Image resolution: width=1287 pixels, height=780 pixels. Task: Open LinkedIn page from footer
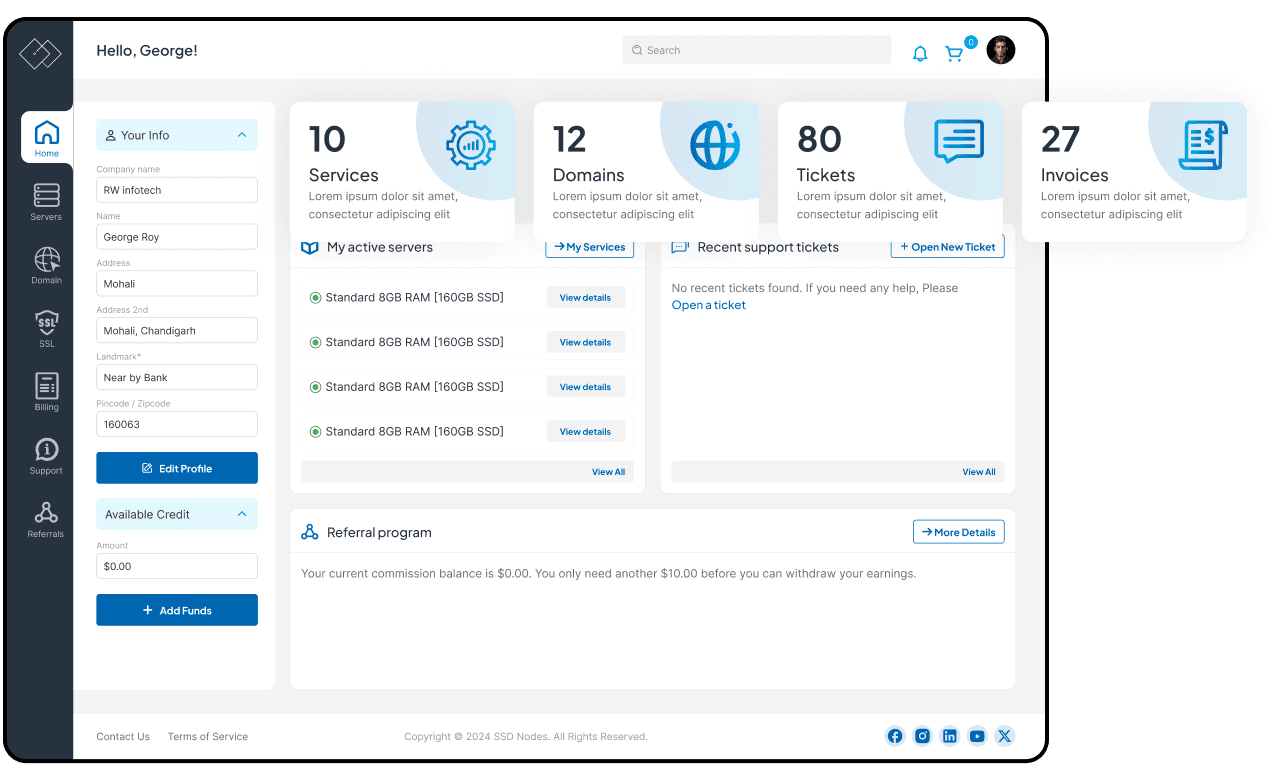point(950,736)
